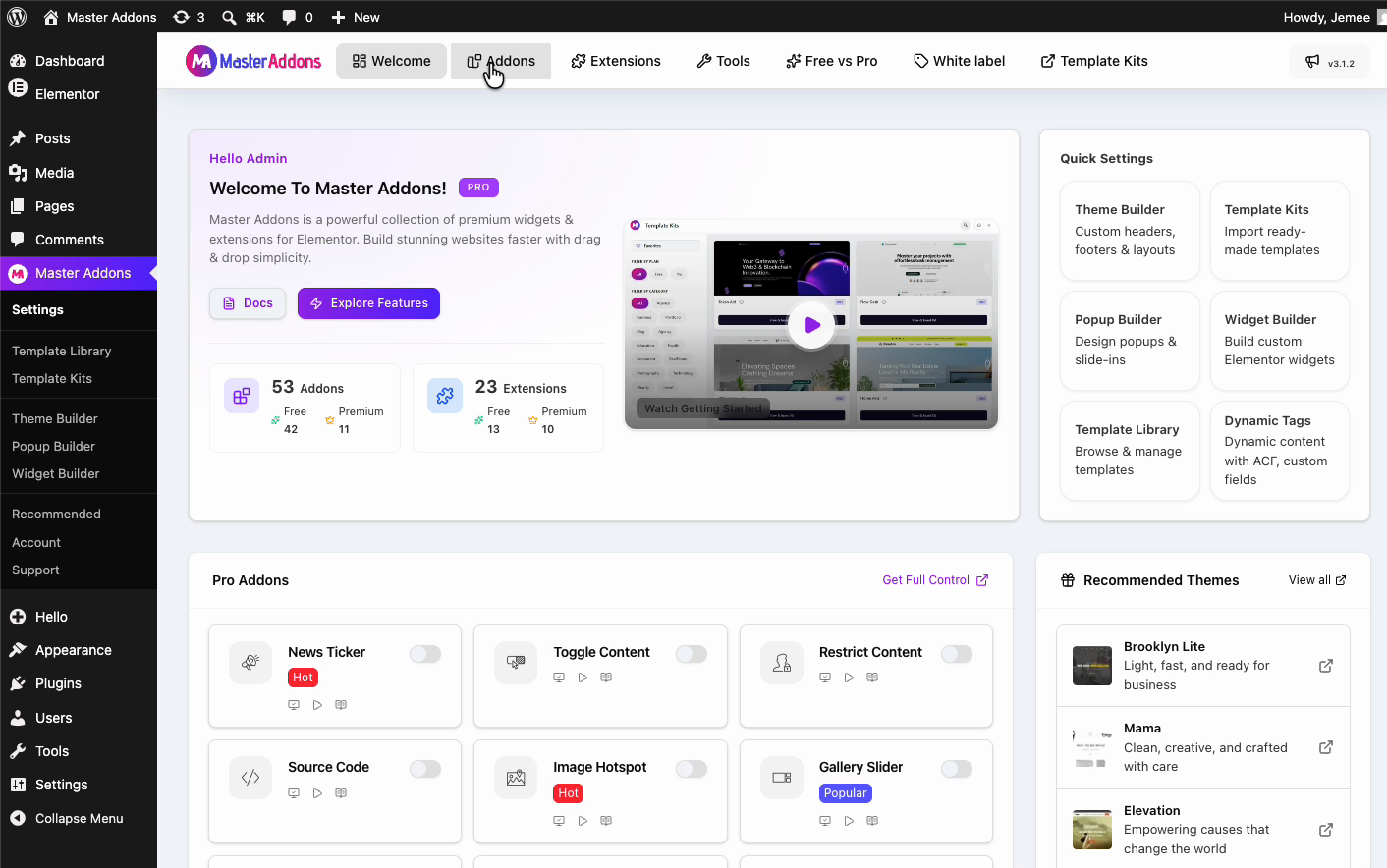Click the WordPress logo in admin bar
The width and height of the screenshot is (1387, 868).
click(17, 17)
